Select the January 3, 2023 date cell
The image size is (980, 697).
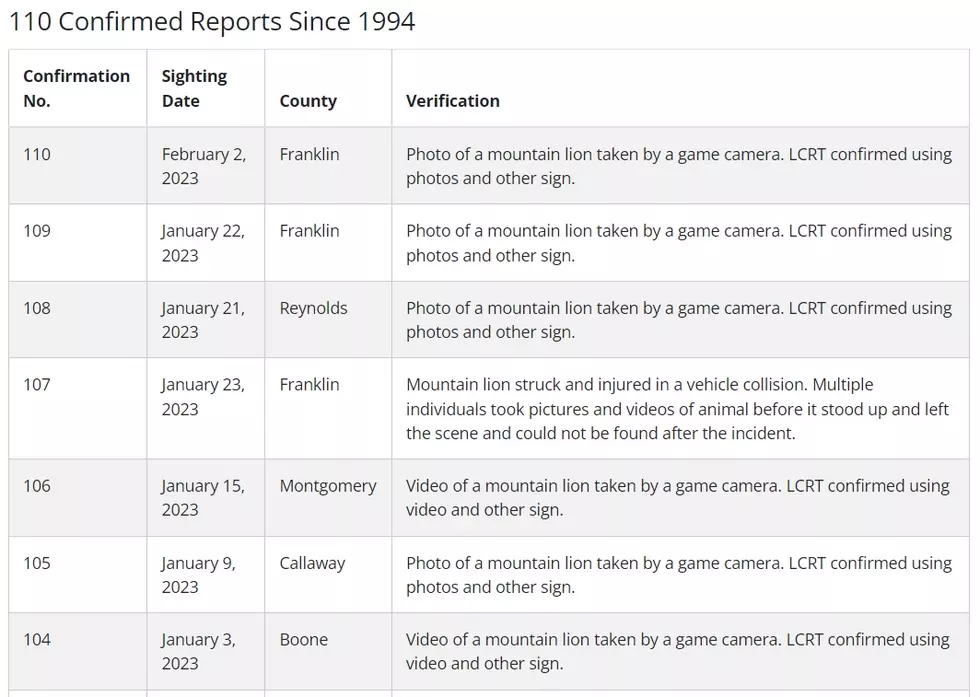coord(206,651)
